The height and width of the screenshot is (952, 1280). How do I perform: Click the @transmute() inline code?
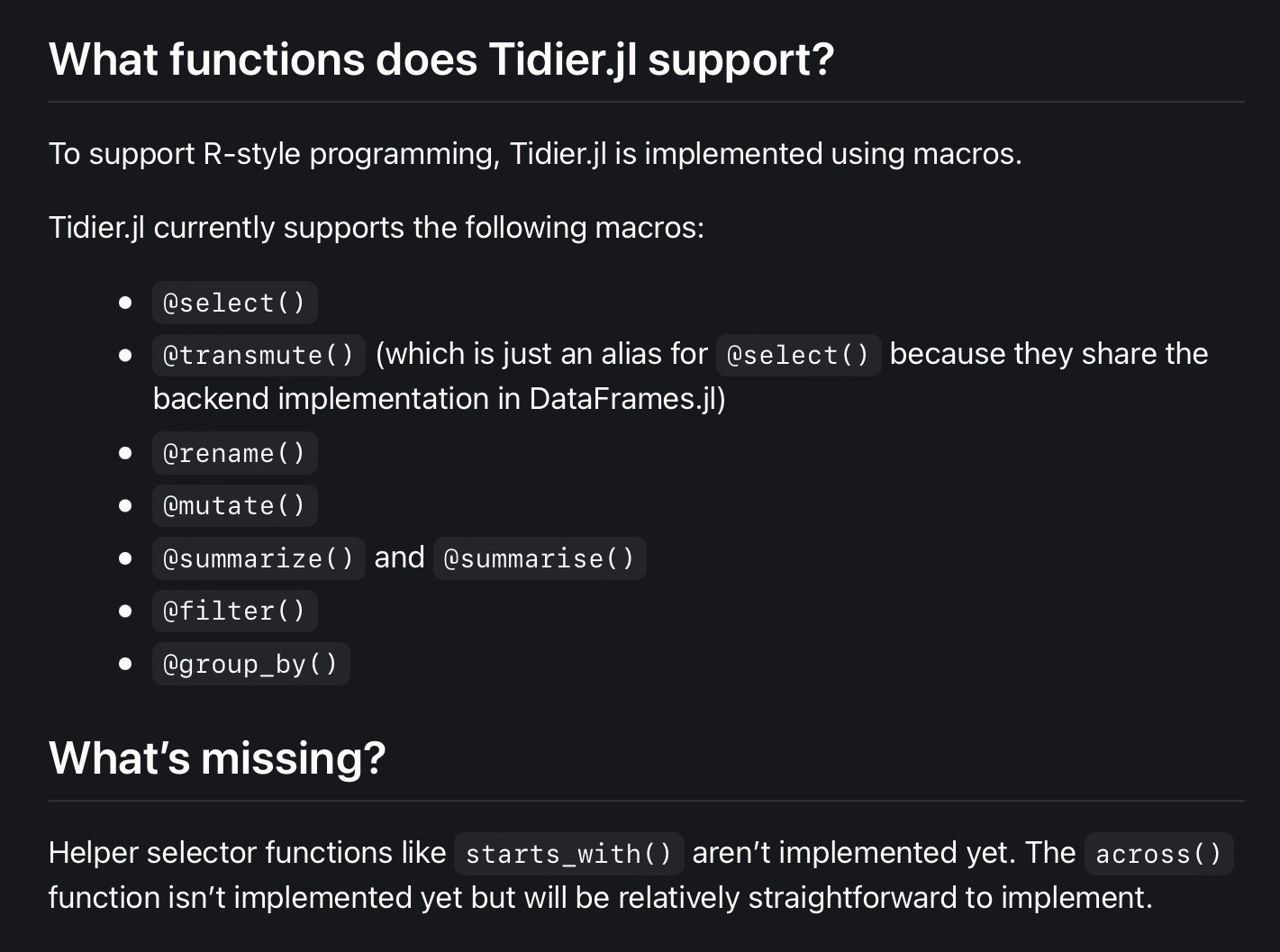tap(259, 355)
